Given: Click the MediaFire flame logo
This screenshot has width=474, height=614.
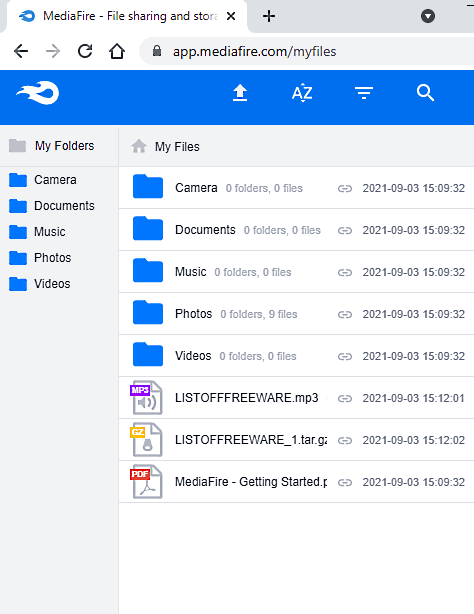Looking at the screenshot, I should 37,93.
